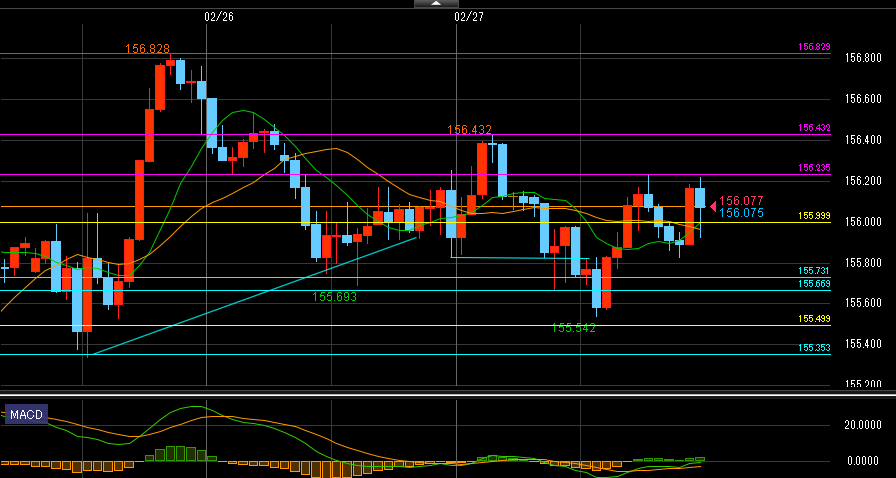Click the cyan 155.731 level label
This screenshot has width=896, height=478.
pos(814,271)
